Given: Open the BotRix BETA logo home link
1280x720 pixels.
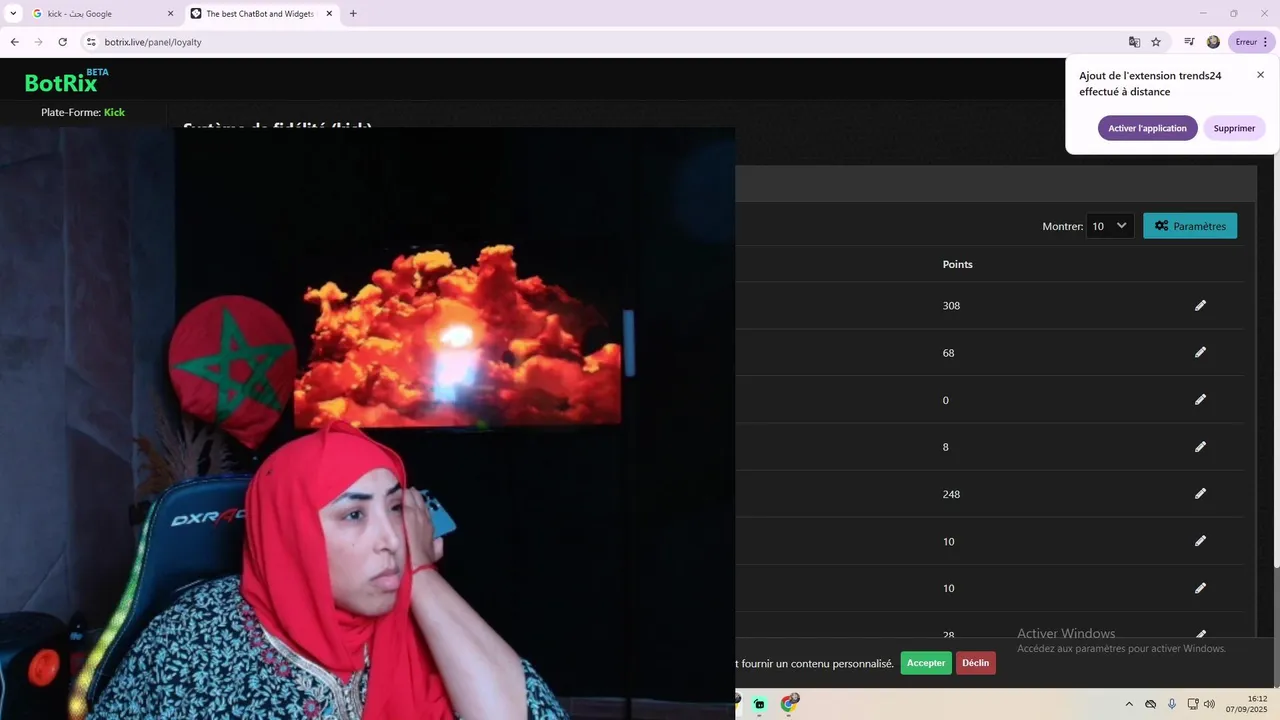Looking at the screenshot, I should click(x=66, y=80).
